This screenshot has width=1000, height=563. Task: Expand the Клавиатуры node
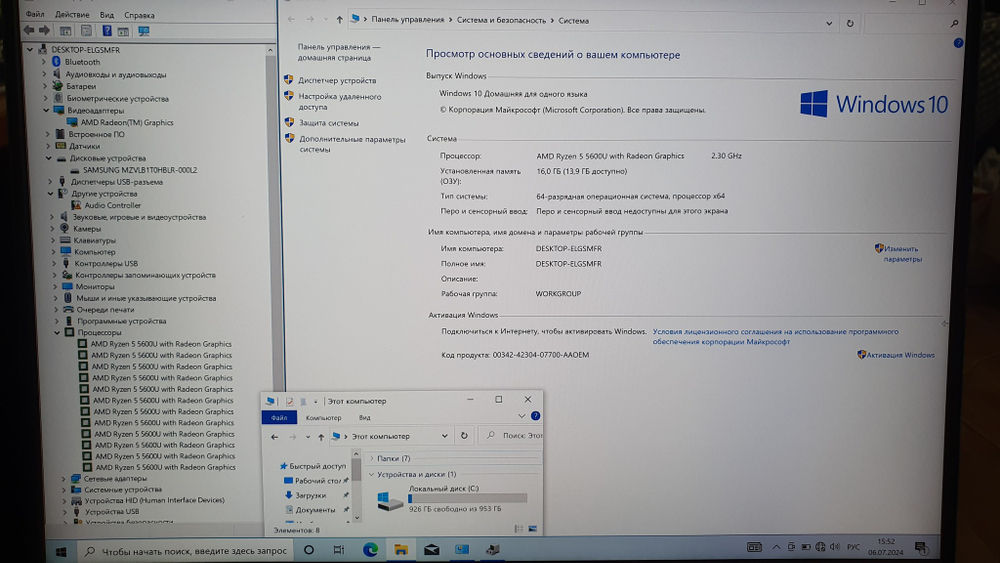(x=53, y=240)
